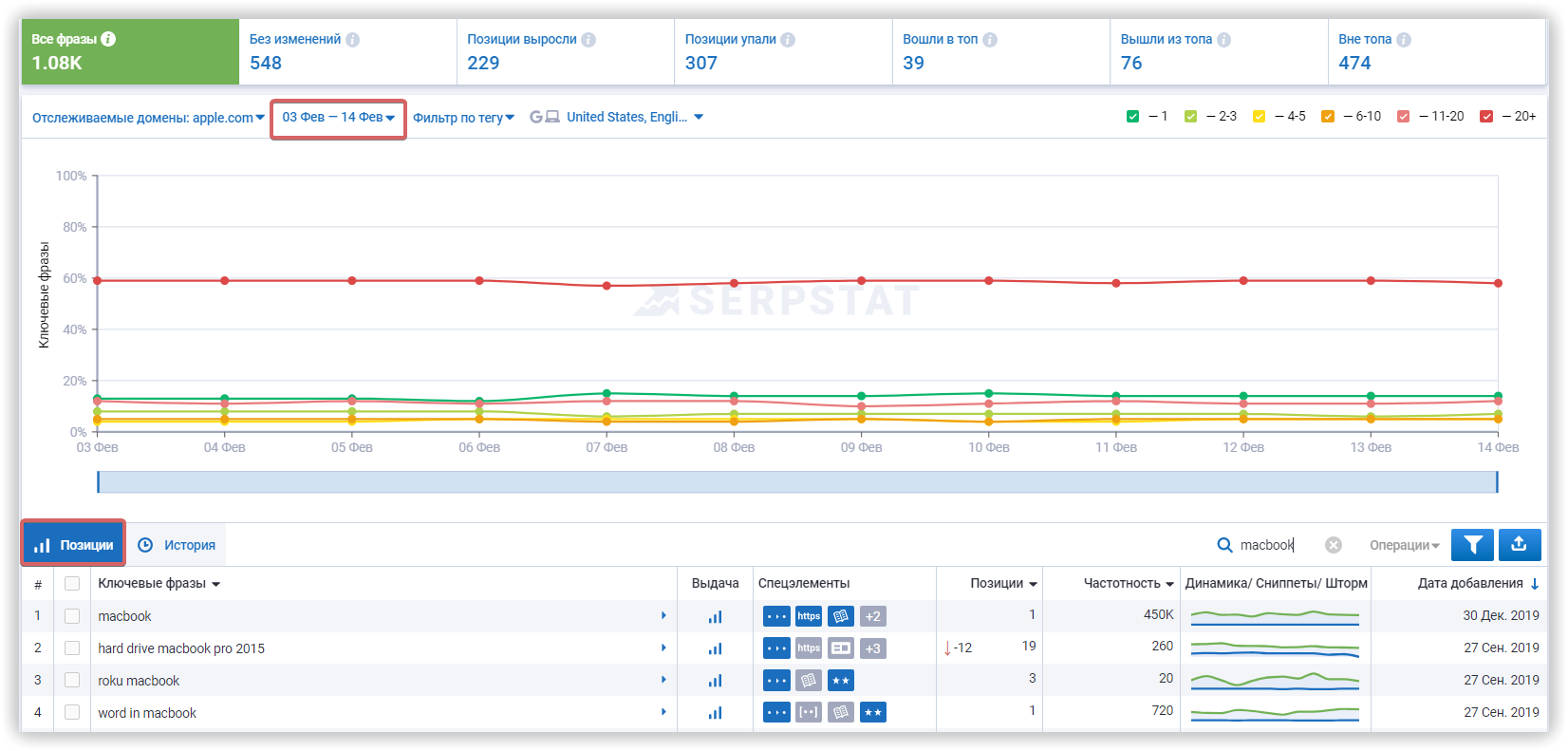The image size is (1568, 751).
Task: Clear the macbook search field
Action: [x=1334, y=545]
